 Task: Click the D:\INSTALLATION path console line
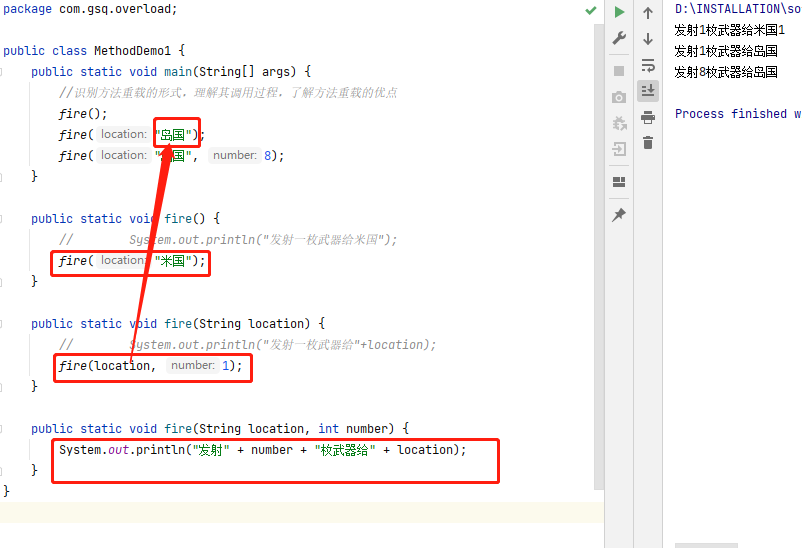[x=738, y=9]
